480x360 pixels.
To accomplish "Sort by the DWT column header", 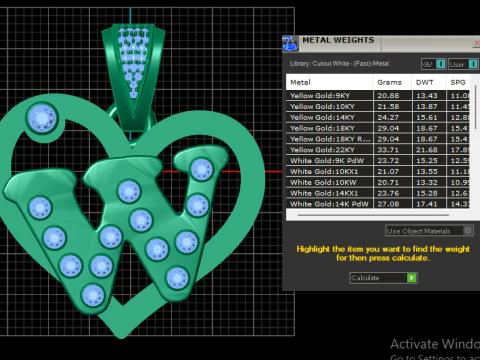I will pos(429,82).
